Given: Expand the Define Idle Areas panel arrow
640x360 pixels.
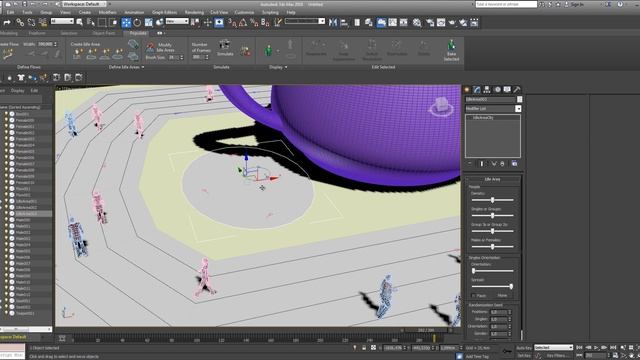Looking at the screenshot, I should [x=143, y=67].
